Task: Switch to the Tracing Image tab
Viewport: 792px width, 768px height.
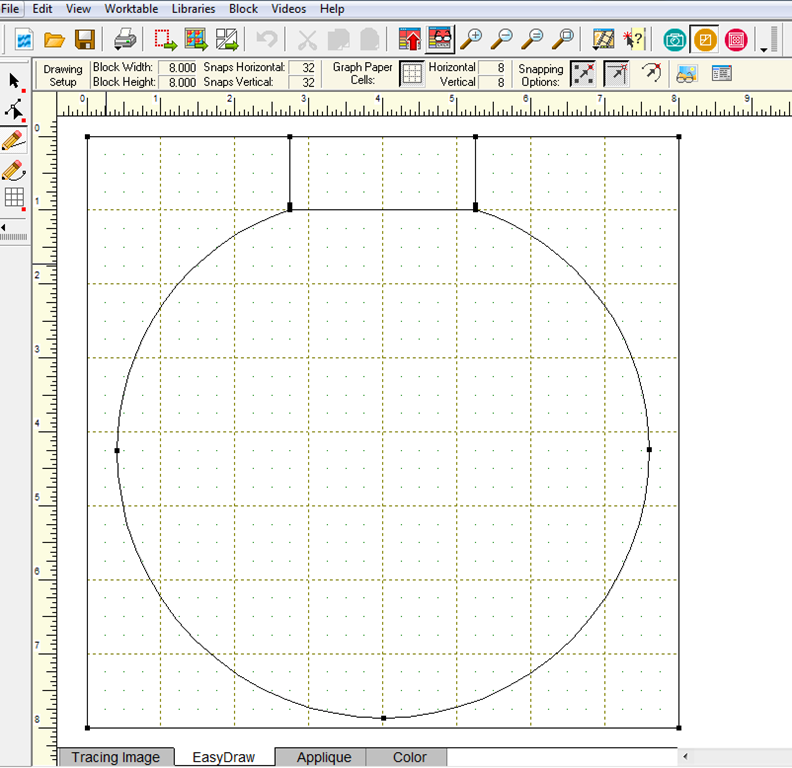Action: tap(116, 757)
